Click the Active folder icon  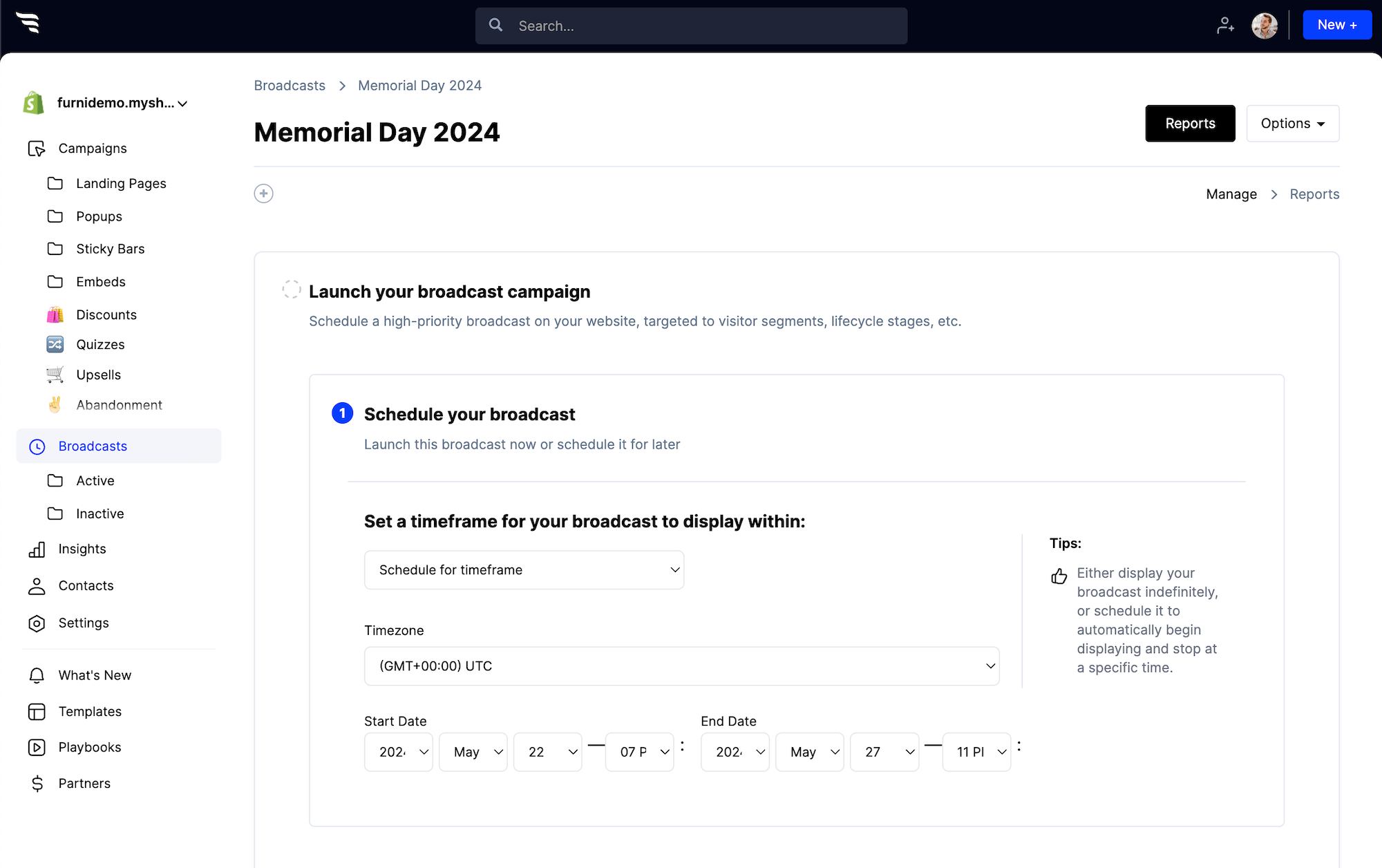pyautogui.click(x=55, y=480)
